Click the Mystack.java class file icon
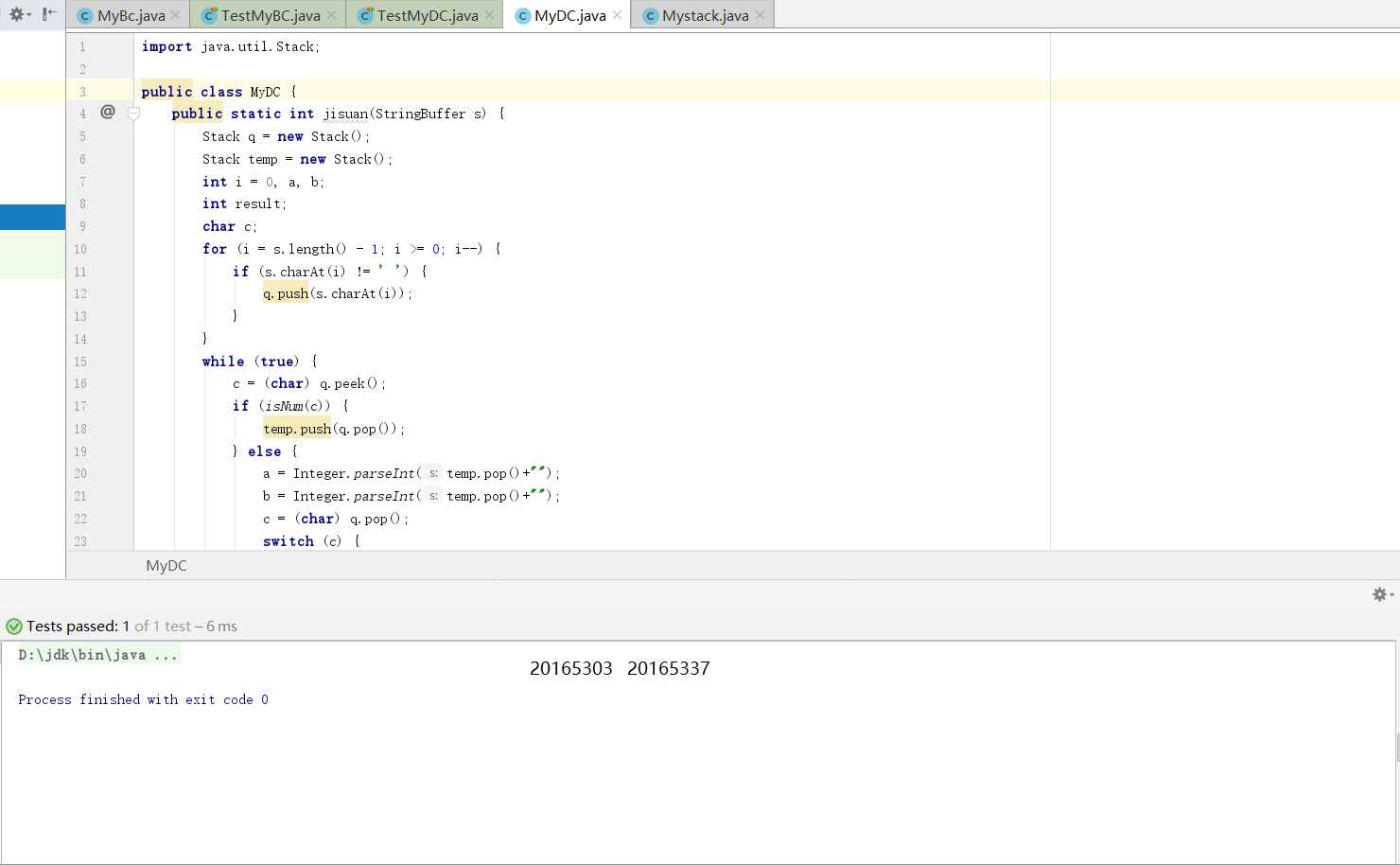Viewport: 1400px width, 865px height. point(650,15)
